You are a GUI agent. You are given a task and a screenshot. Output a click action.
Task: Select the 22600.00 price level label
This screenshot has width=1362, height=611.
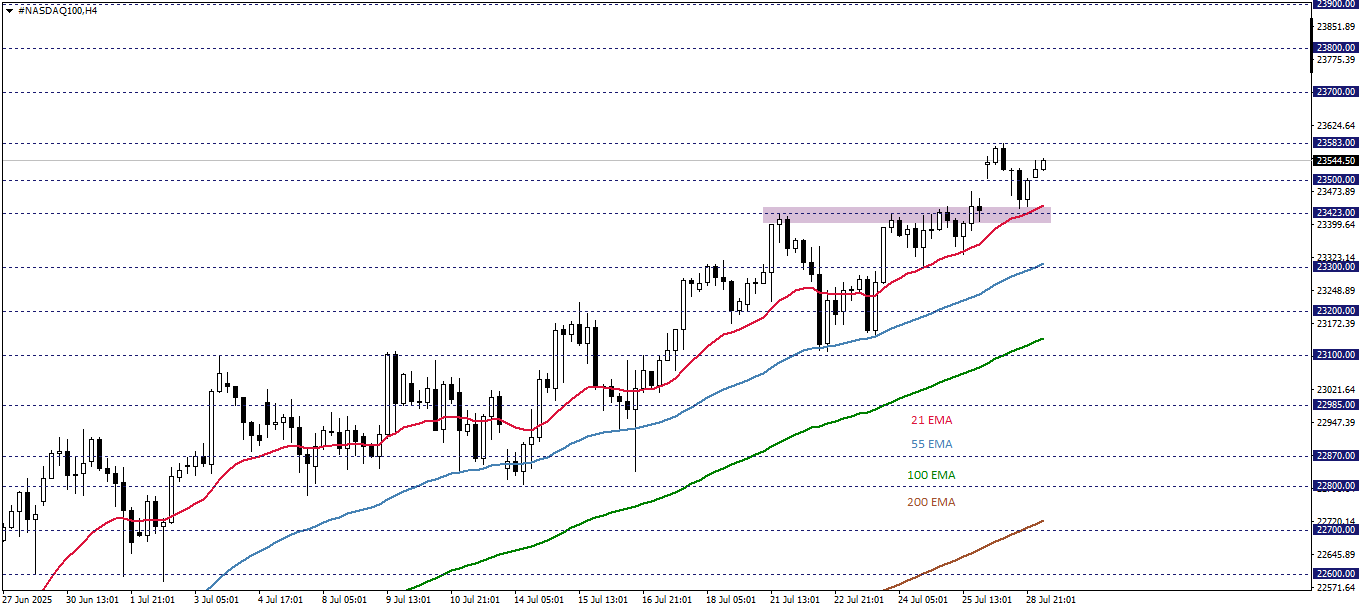click(x=1336, y=574)
